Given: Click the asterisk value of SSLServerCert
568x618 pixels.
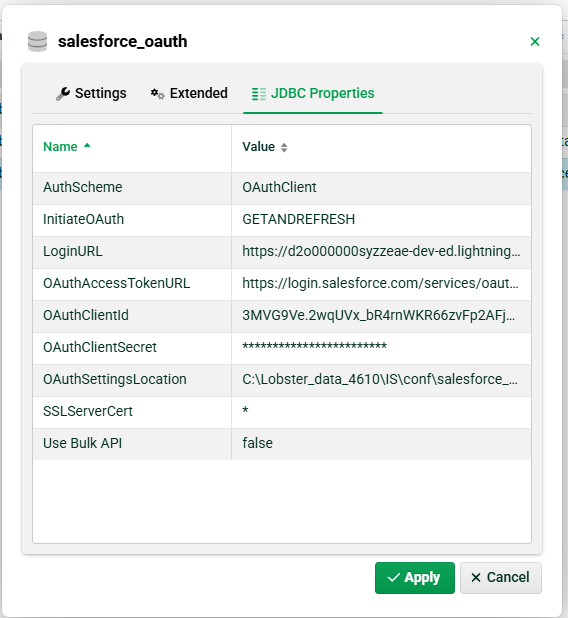Looking at the screenshot, I should [x=245, y=410].
